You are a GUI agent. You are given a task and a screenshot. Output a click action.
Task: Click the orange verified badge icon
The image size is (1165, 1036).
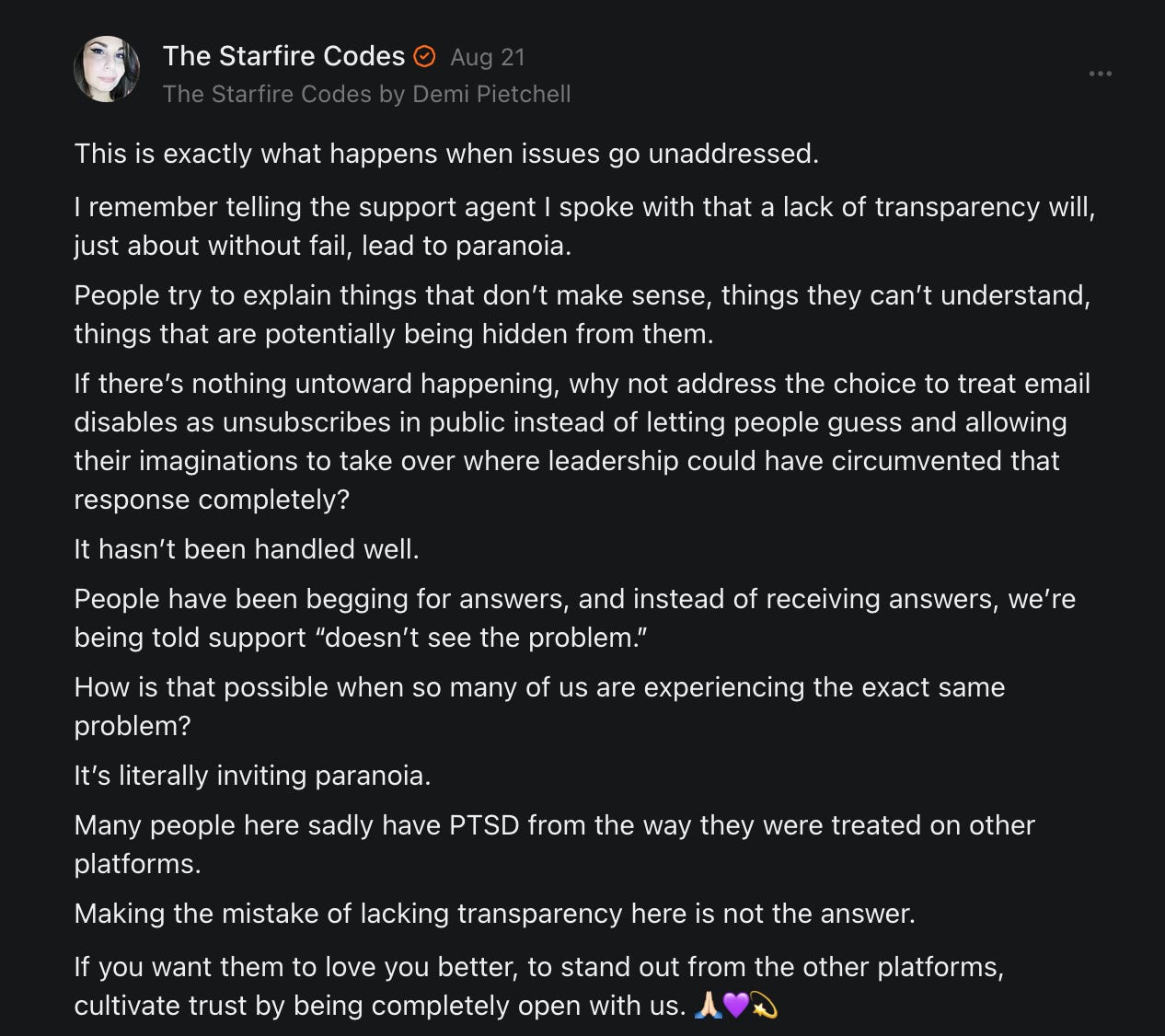click(424, 57)
